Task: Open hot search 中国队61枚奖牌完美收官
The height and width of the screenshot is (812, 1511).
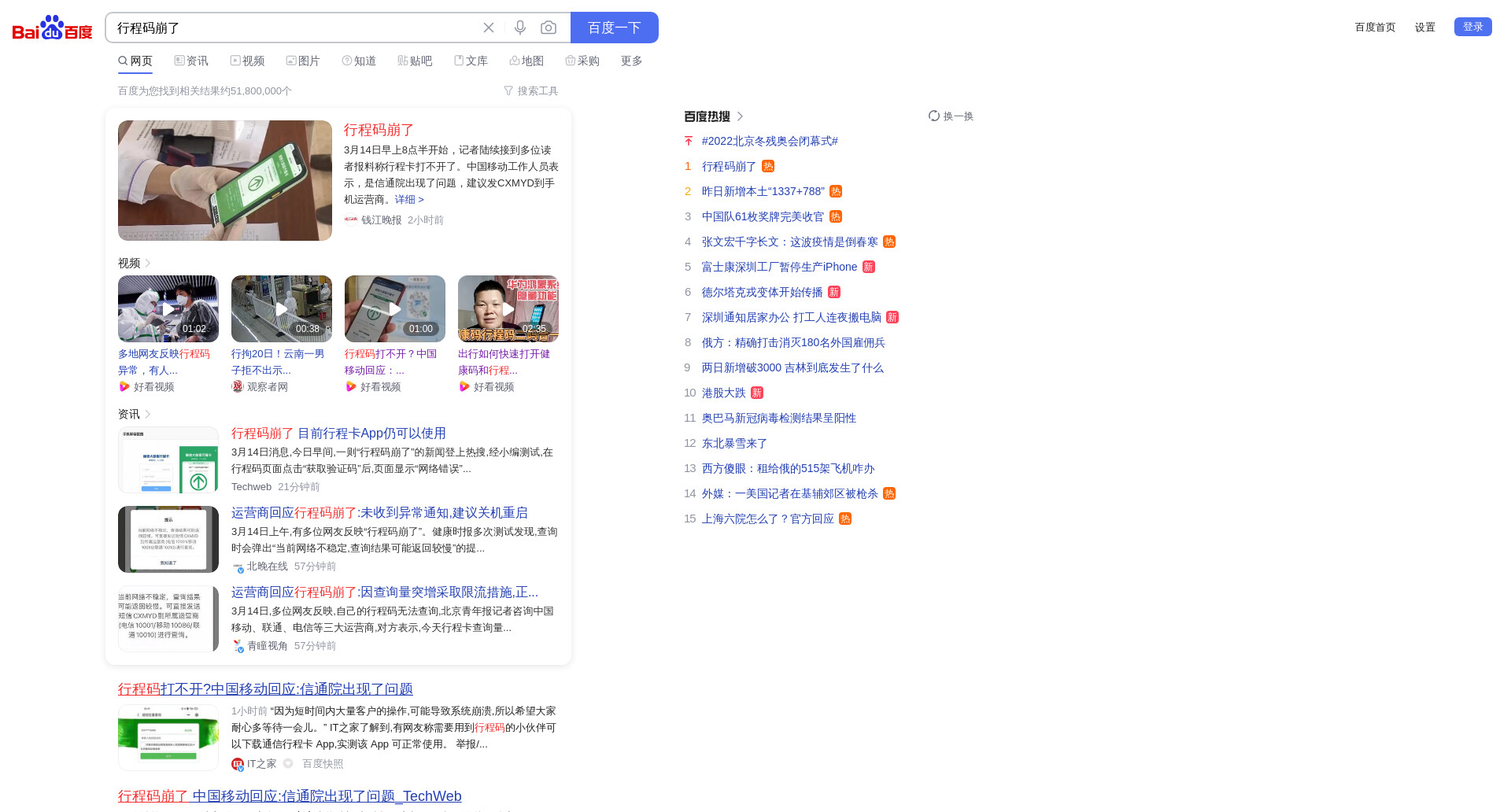Action: (763, 216)
